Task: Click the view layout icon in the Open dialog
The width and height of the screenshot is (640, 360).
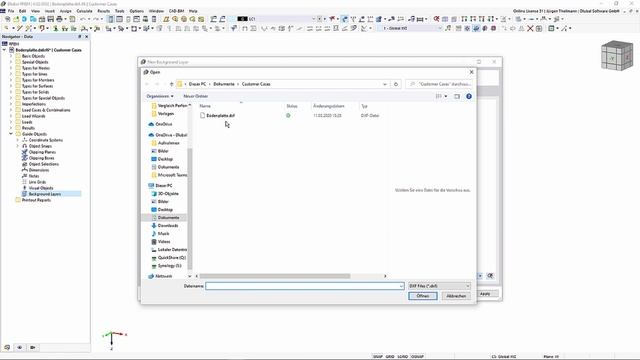Action: pos(439,96)
